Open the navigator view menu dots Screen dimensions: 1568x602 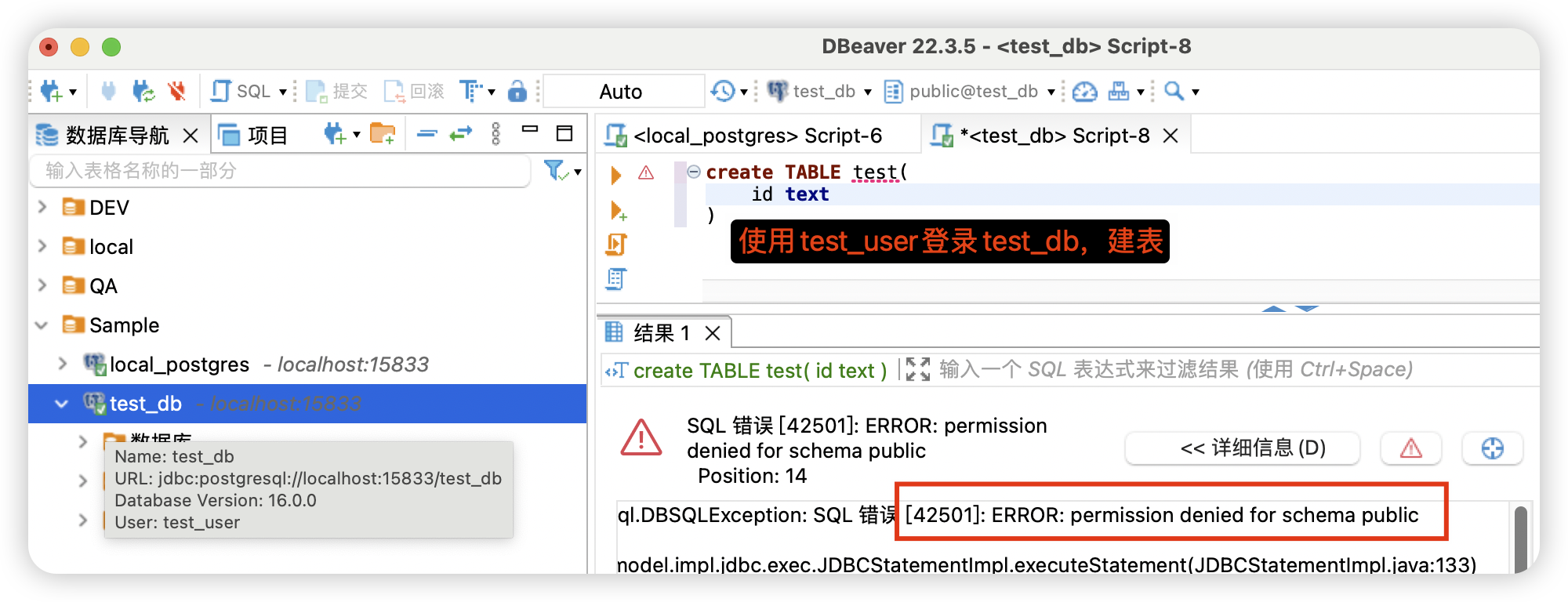(495, 134)
